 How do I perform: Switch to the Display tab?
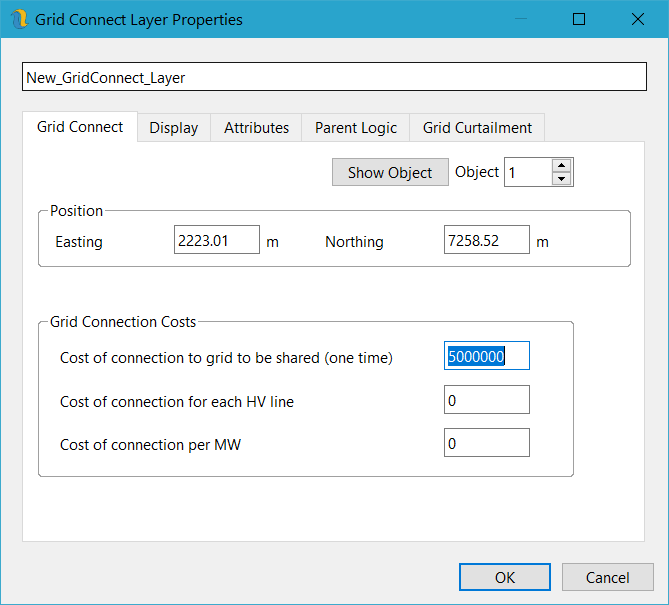[x=174, y=128]
